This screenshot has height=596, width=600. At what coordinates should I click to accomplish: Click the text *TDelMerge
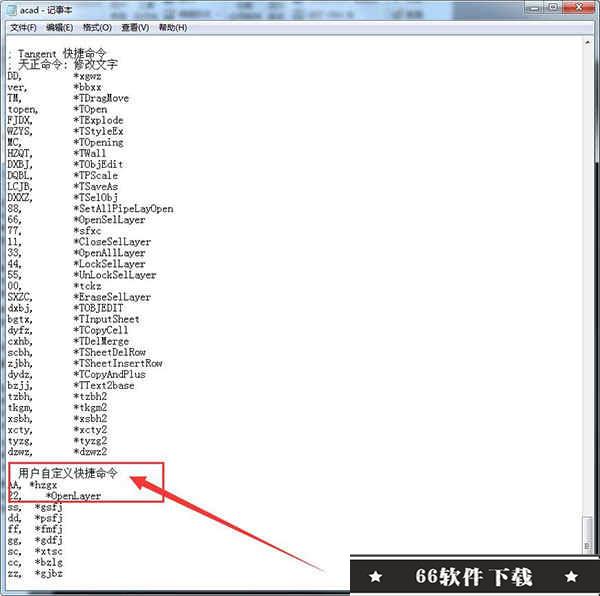[101, 341]
